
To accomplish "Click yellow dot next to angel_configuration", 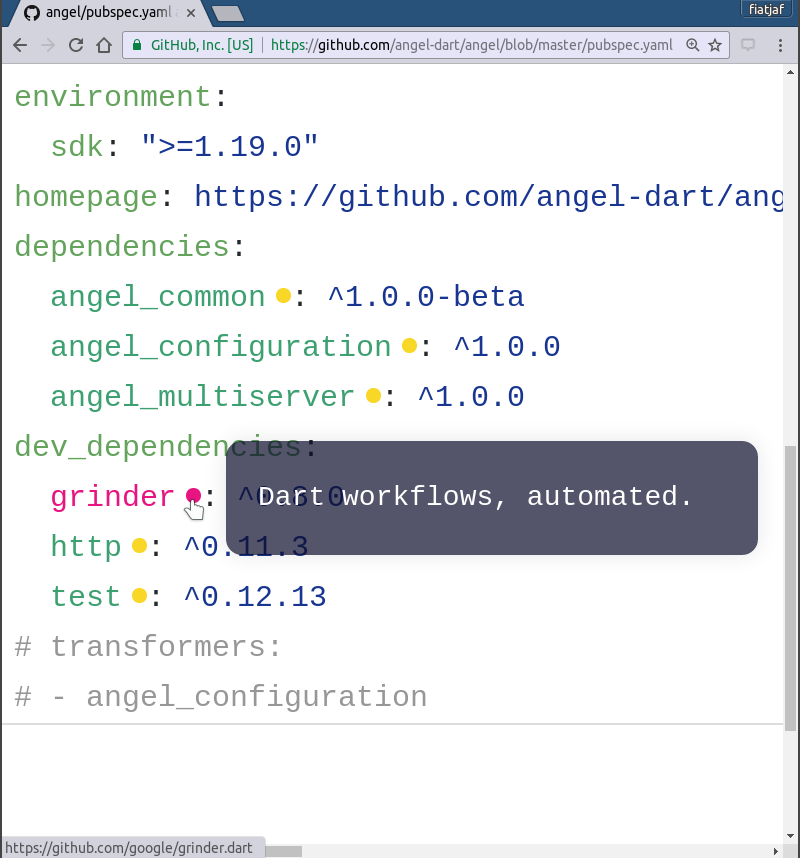I will point(409,345).
